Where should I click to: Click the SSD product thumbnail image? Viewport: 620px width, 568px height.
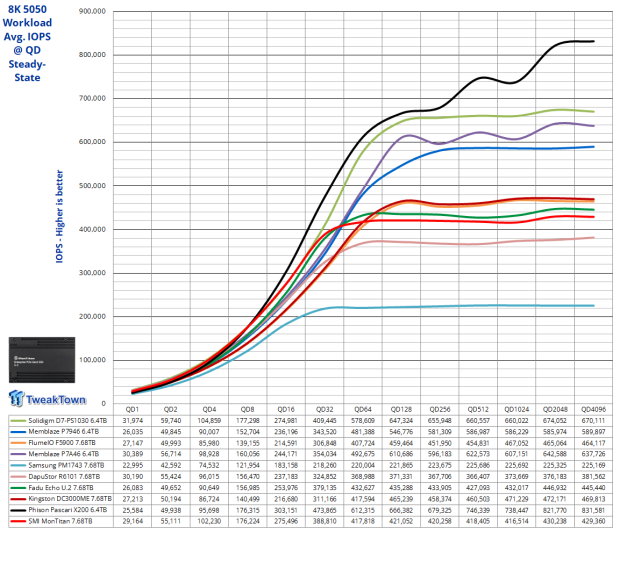click(x=42, y=360)
